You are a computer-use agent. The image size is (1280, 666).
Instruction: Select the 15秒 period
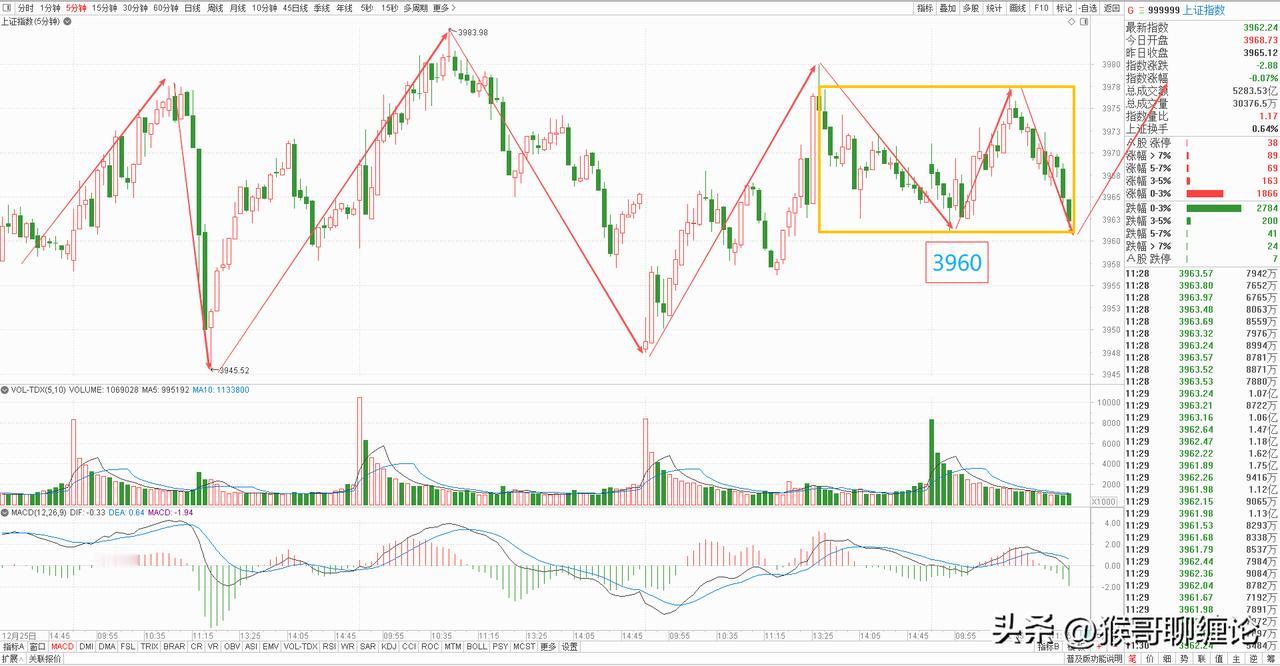tap(389, 8)
